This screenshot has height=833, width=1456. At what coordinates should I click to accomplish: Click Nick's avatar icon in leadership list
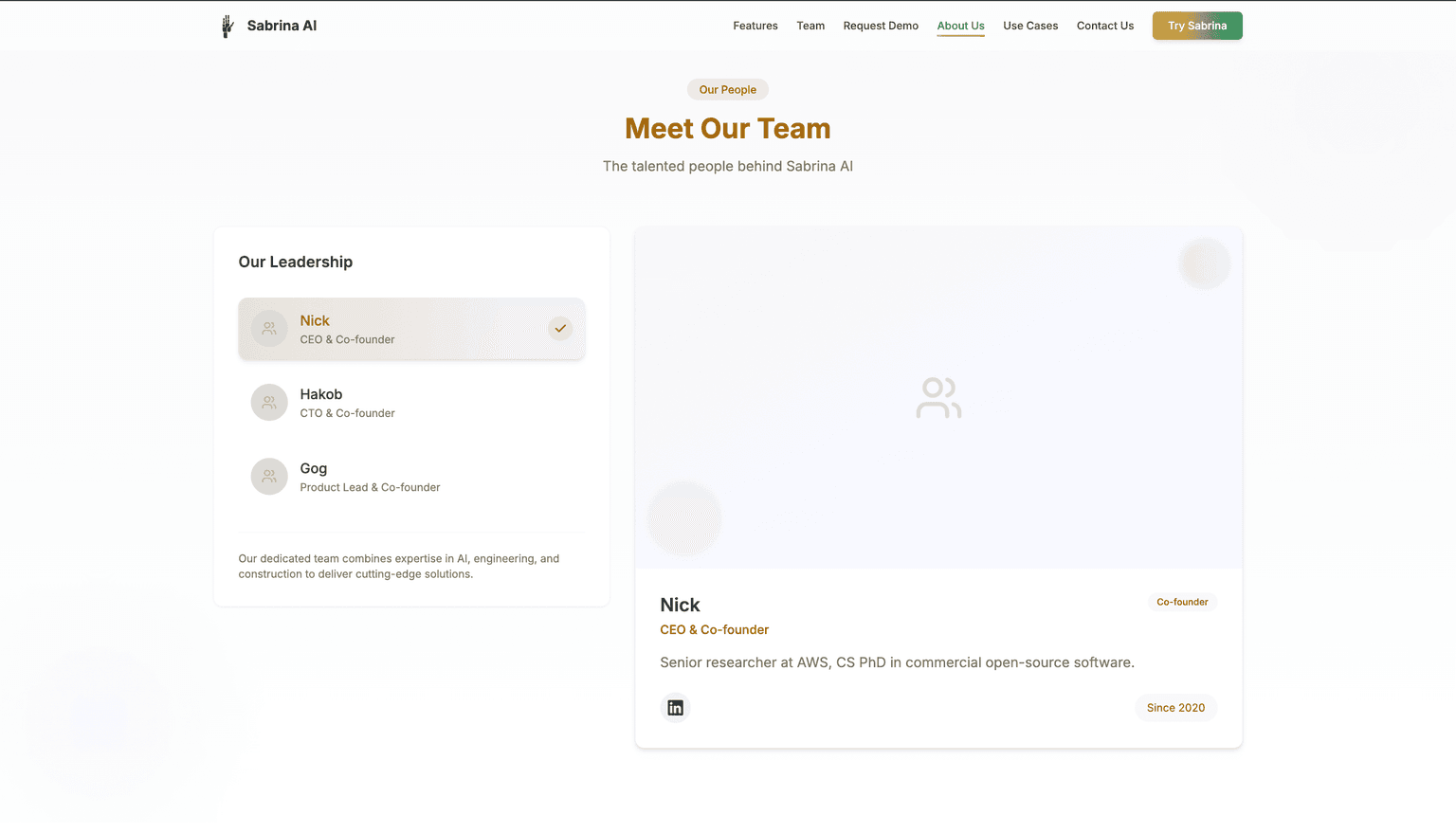point(269,329)
